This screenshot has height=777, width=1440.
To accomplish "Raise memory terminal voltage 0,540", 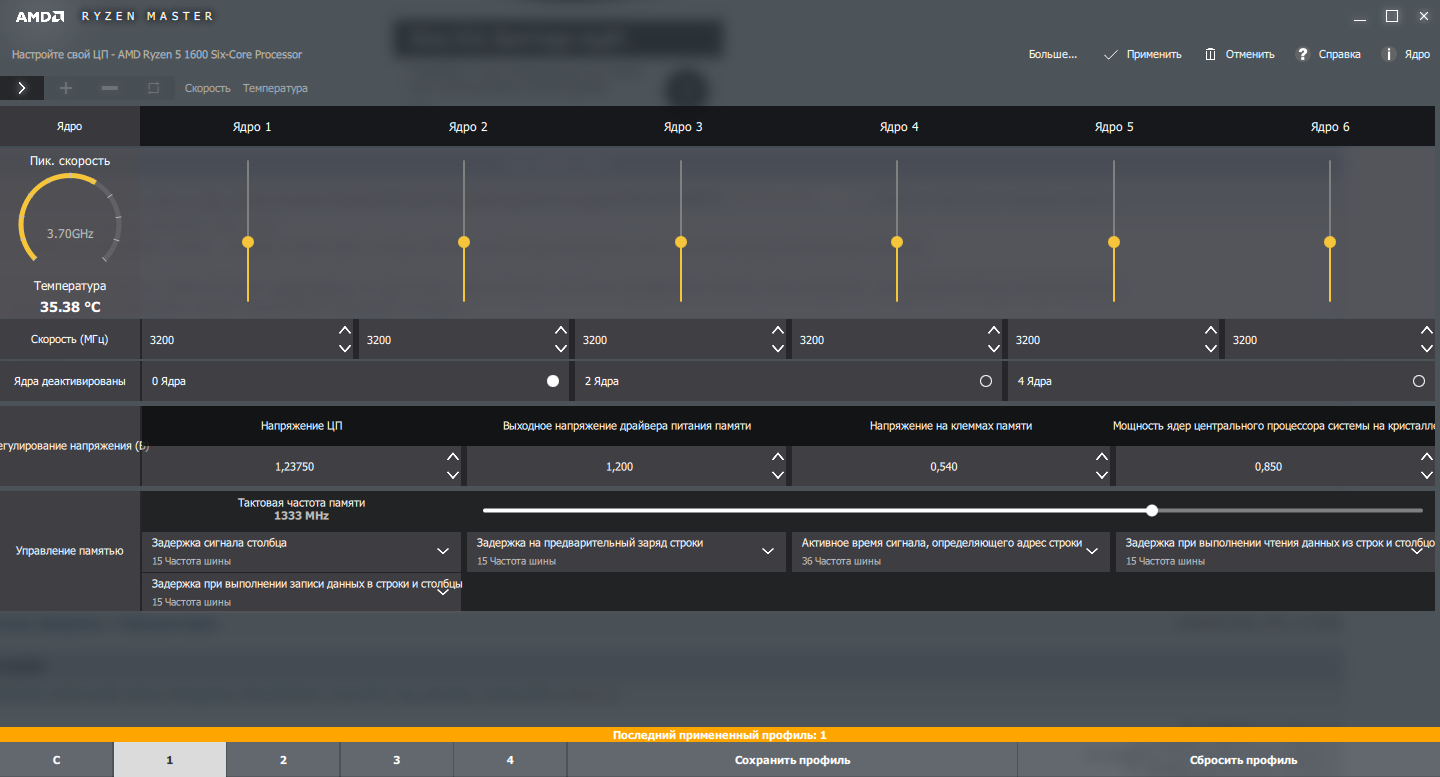I will point(1102,458).
